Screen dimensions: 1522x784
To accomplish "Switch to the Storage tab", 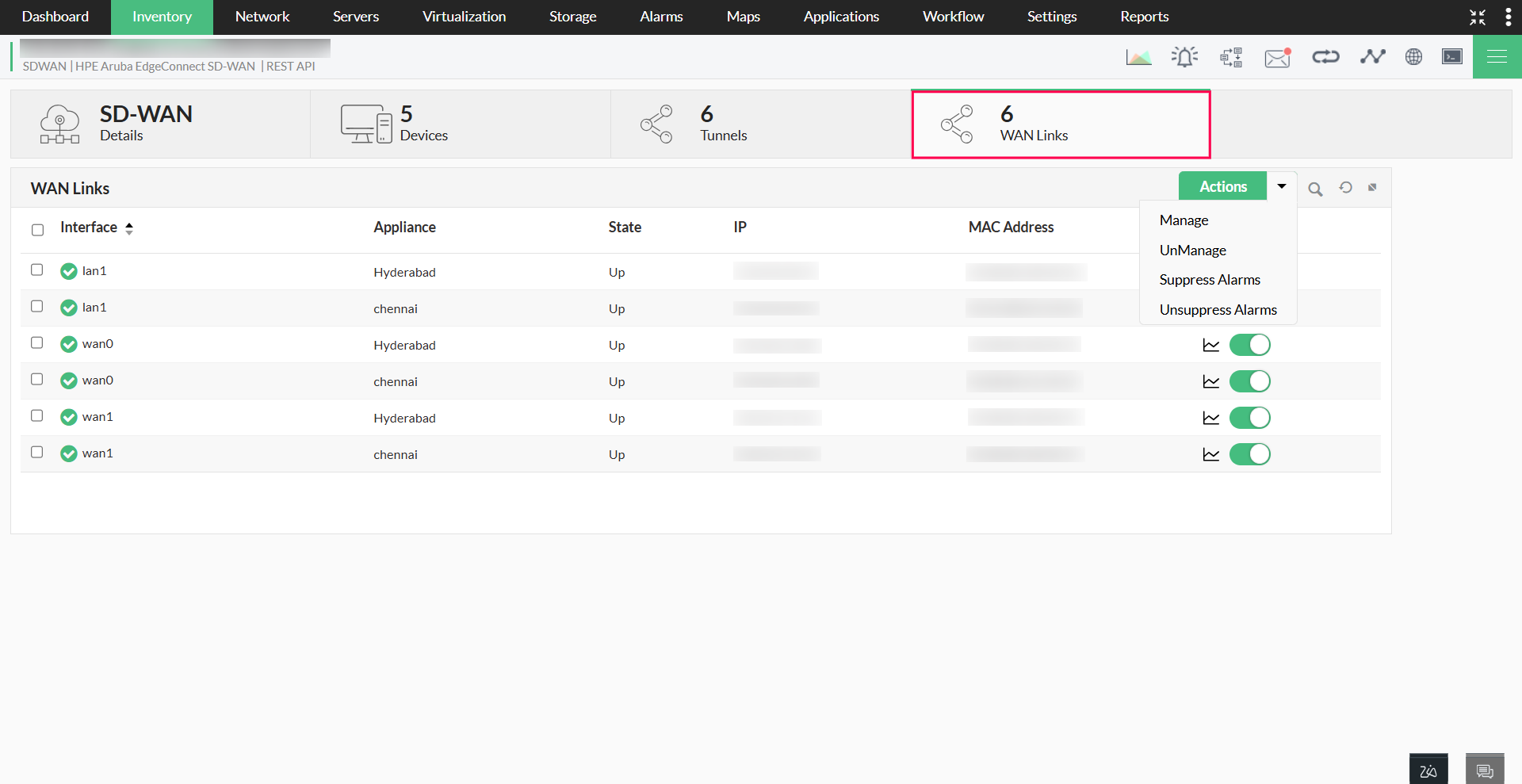I will point(573,17).
